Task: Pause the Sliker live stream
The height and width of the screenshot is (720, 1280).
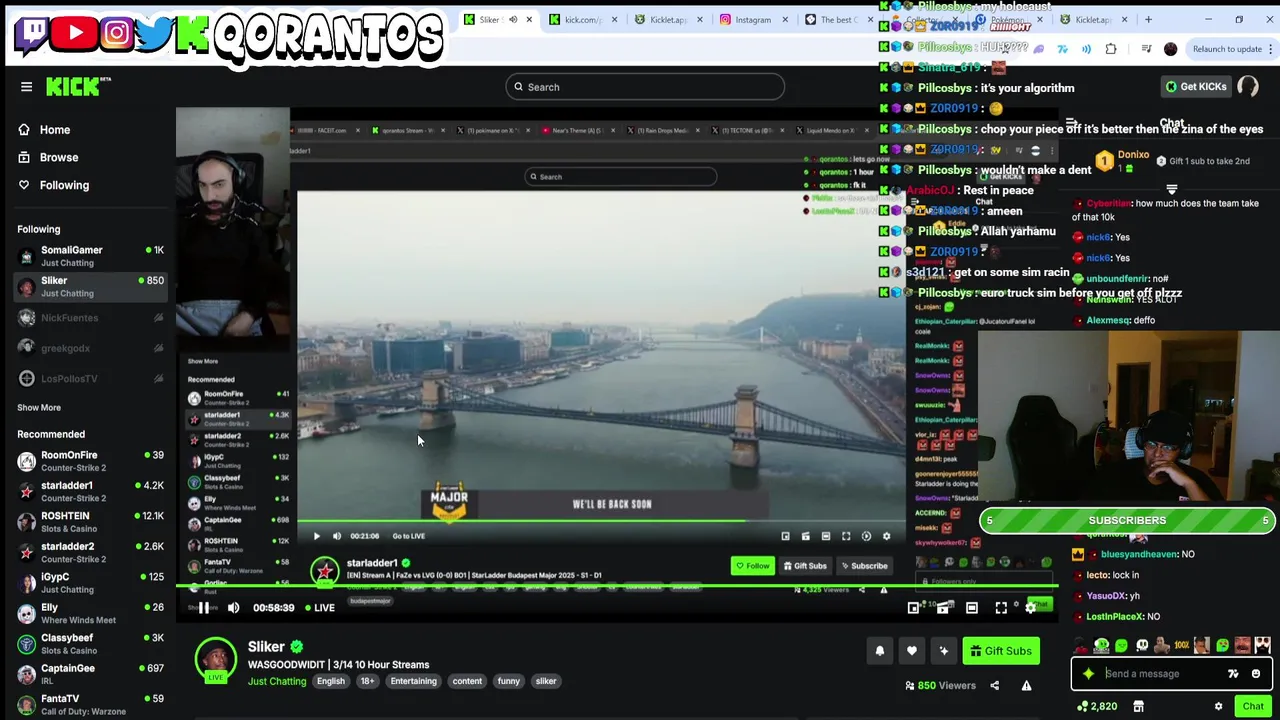Action: pyautogui.click(x=203, y=607)
